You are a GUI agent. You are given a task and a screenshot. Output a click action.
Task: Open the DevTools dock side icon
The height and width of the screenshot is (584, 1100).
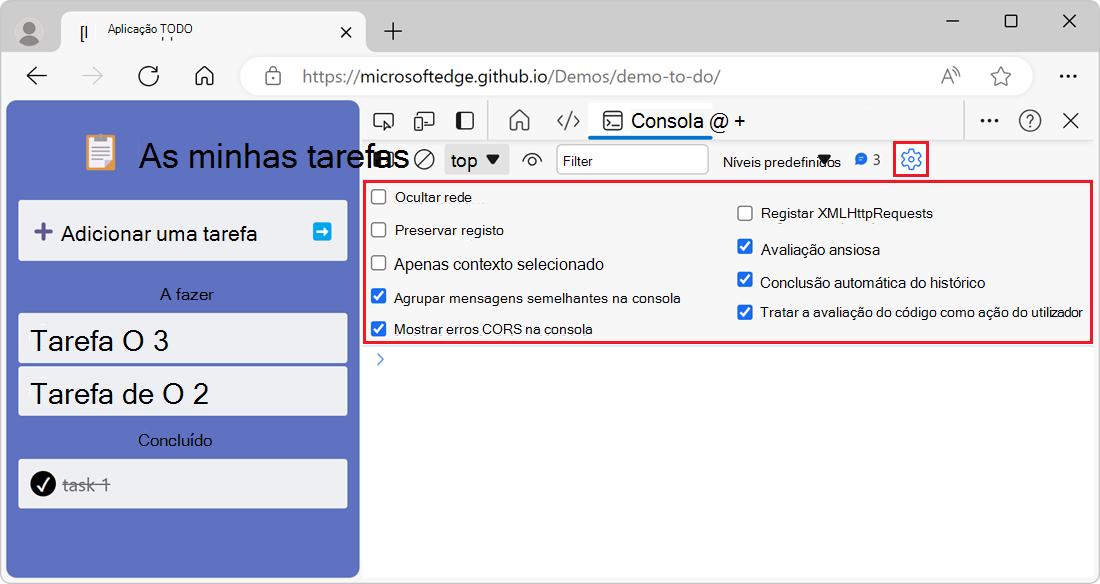click(x=463, y=120)
